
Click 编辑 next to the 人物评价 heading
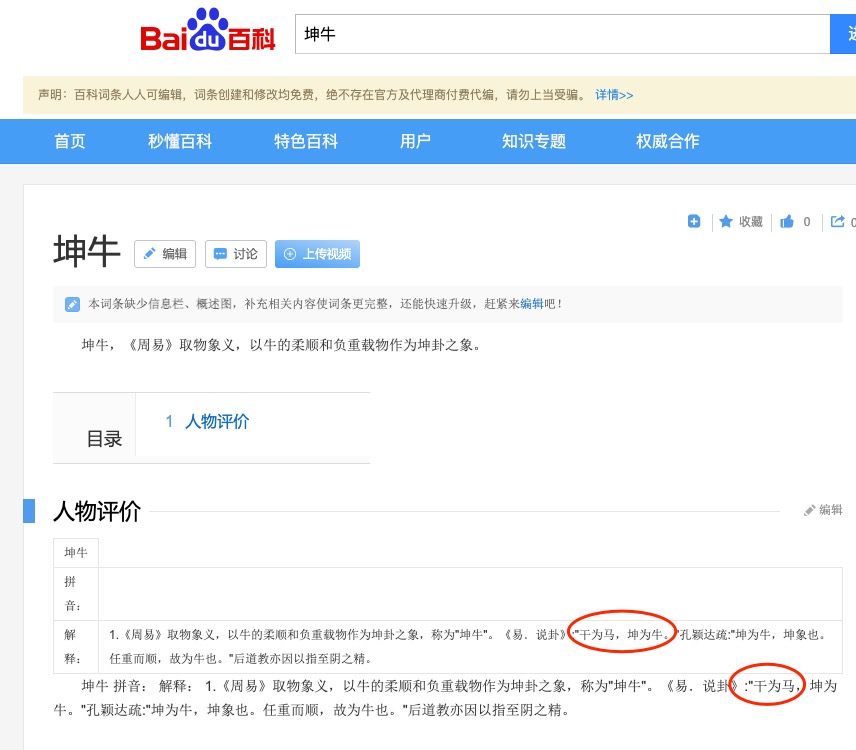[x=823, y=510]
